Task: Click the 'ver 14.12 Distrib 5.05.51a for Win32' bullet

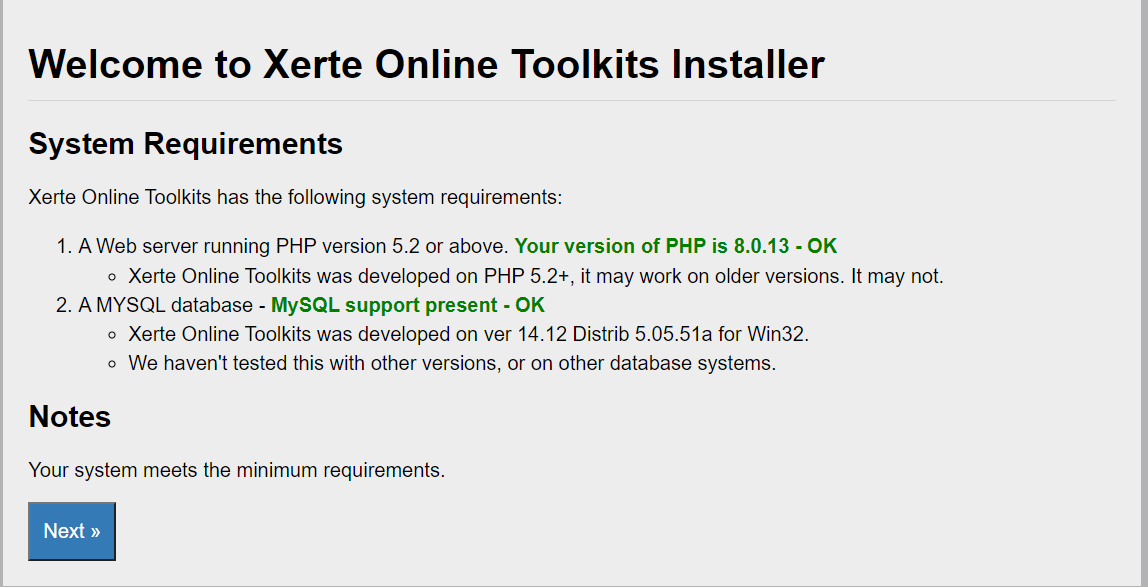Action: point(469,334)
